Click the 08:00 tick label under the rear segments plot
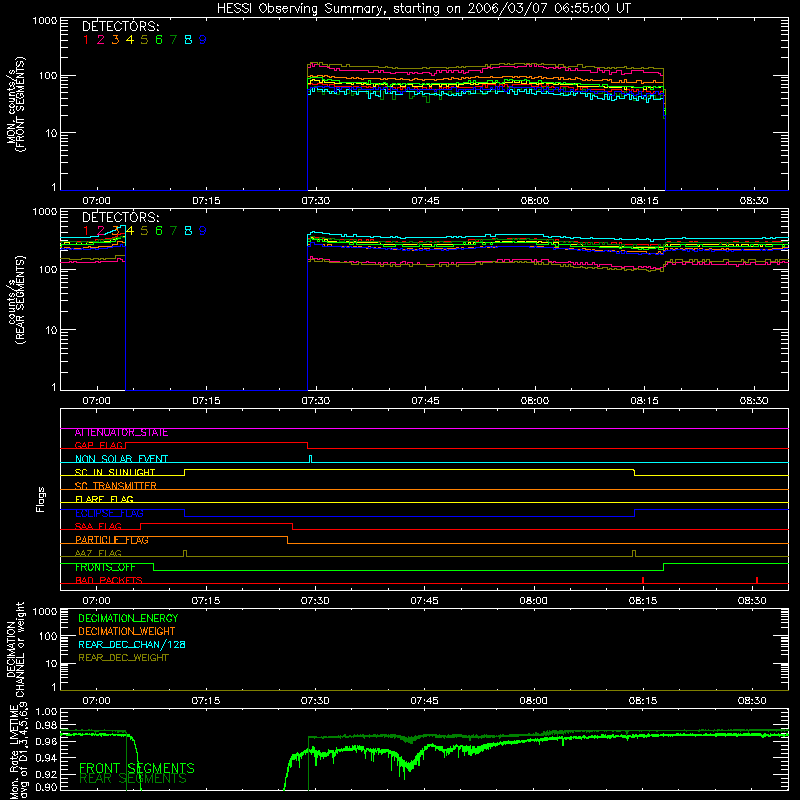 [x=535, y=401]
